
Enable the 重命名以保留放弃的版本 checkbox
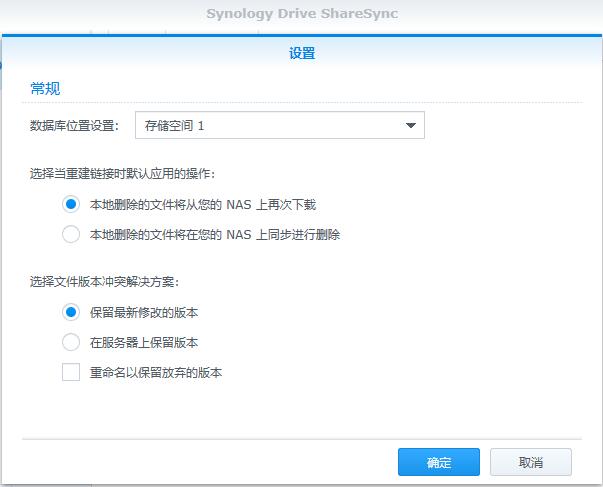[71, 372]
